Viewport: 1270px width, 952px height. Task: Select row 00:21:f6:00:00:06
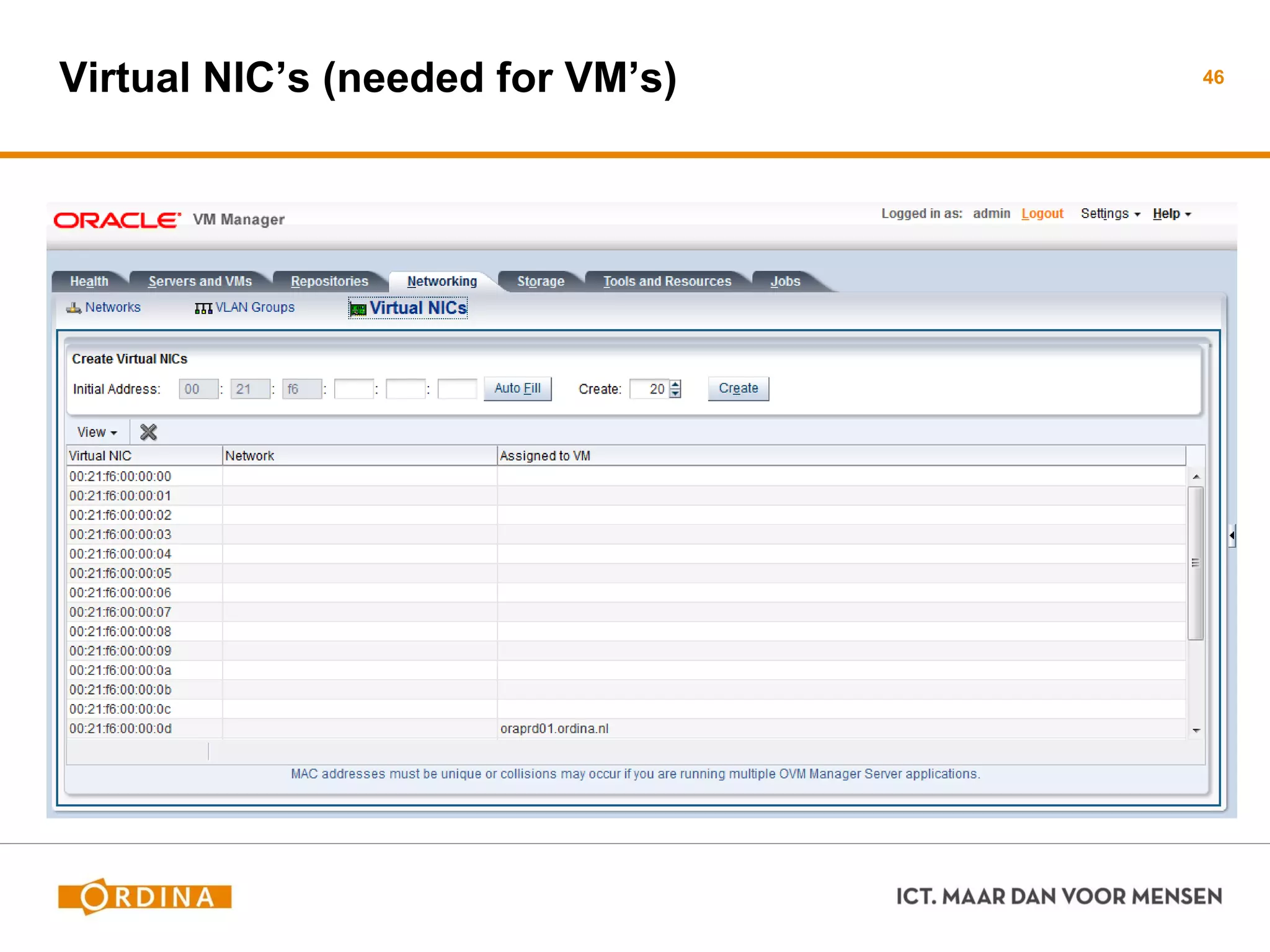626,593
